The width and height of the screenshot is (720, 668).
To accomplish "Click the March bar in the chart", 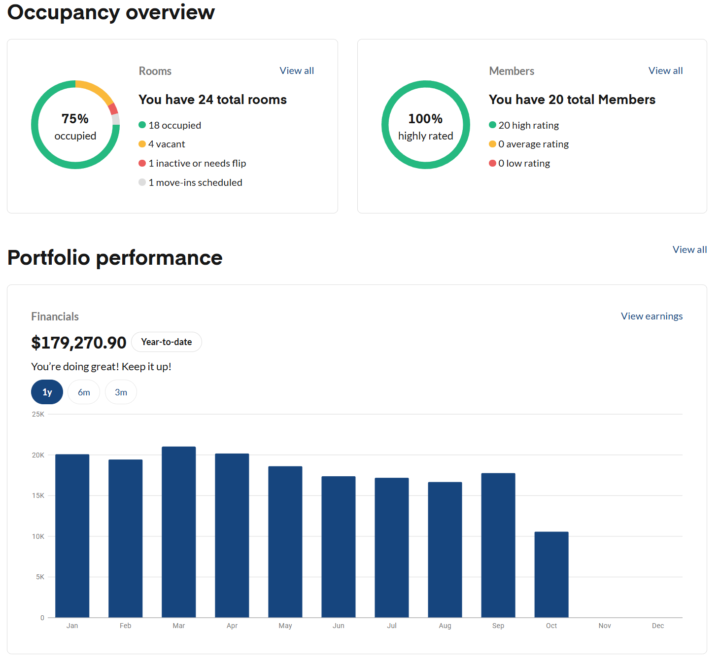I will pos(179,532).
